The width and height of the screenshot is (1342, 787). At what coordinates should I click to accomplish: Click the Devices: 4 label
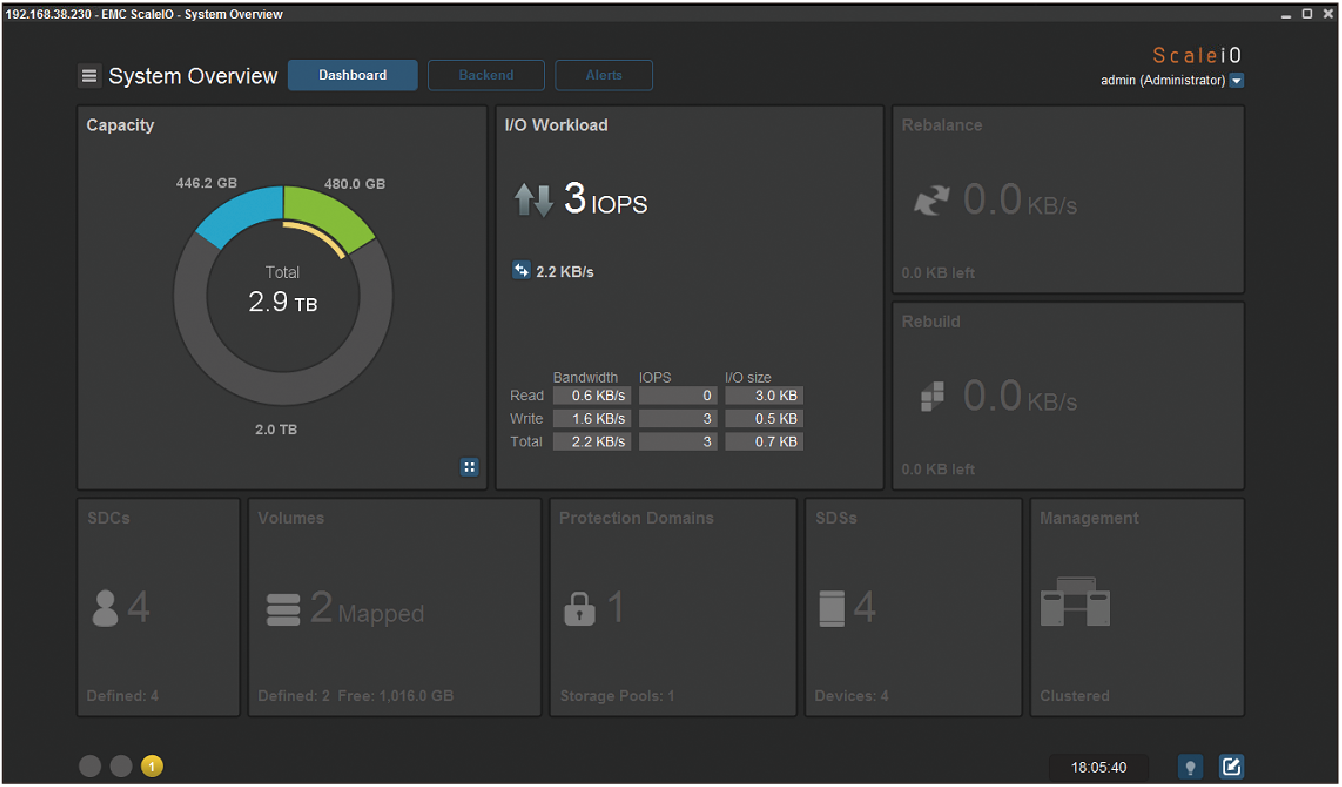coord(852,696)
